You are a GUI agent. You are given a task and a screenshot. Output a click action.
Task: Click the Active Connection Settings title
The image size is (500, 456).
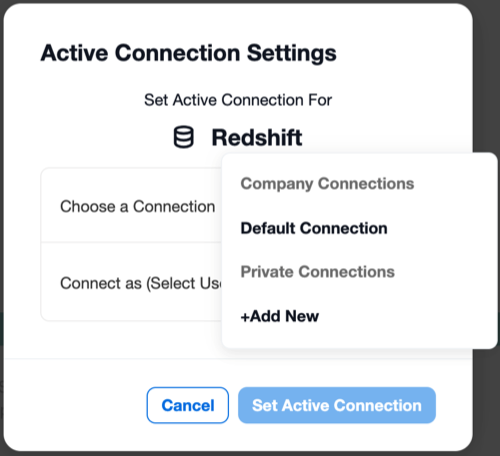(188, 53)
